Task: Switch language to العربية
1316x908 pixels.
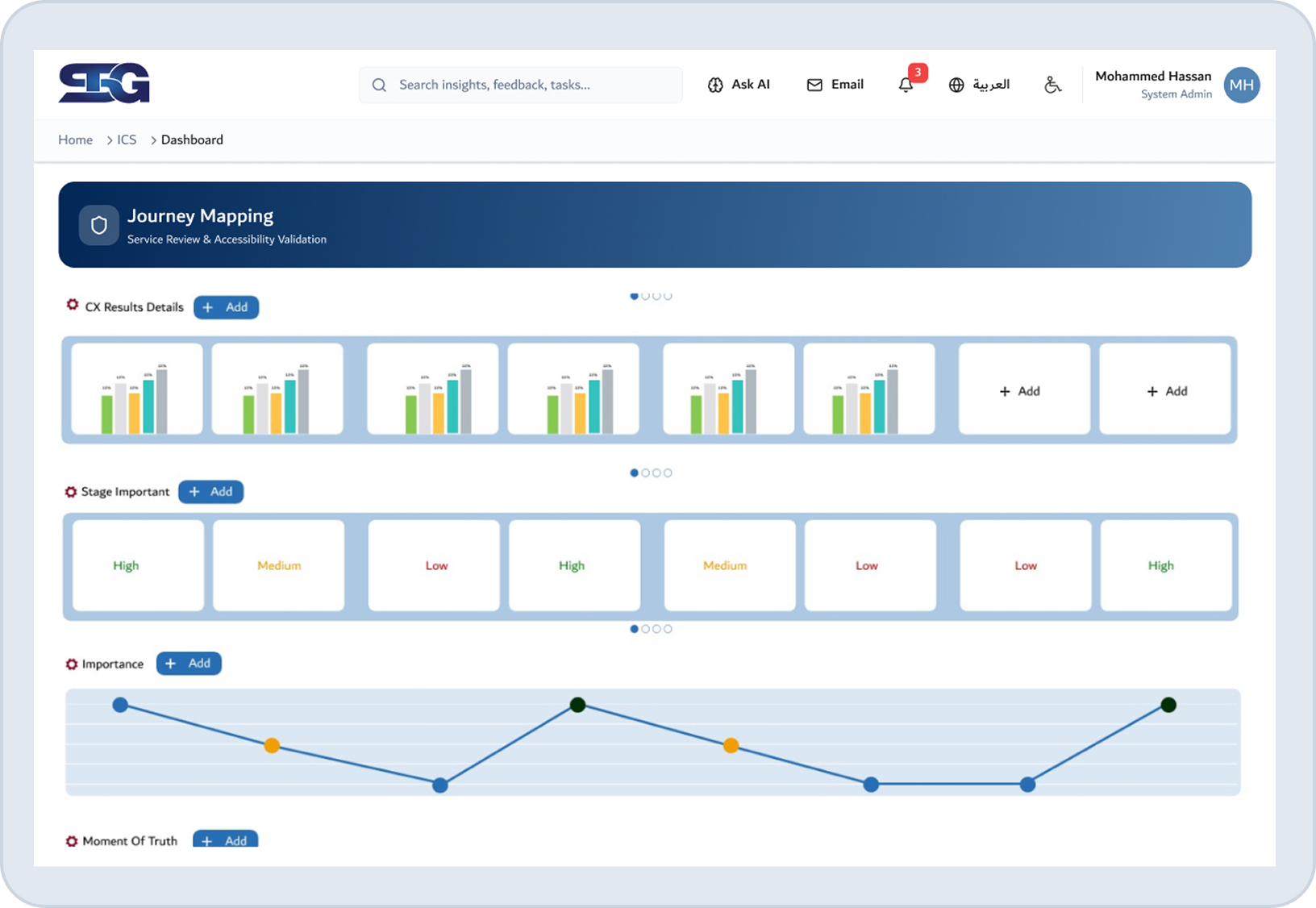Action: pyautogui.click(x=980, y=84)
